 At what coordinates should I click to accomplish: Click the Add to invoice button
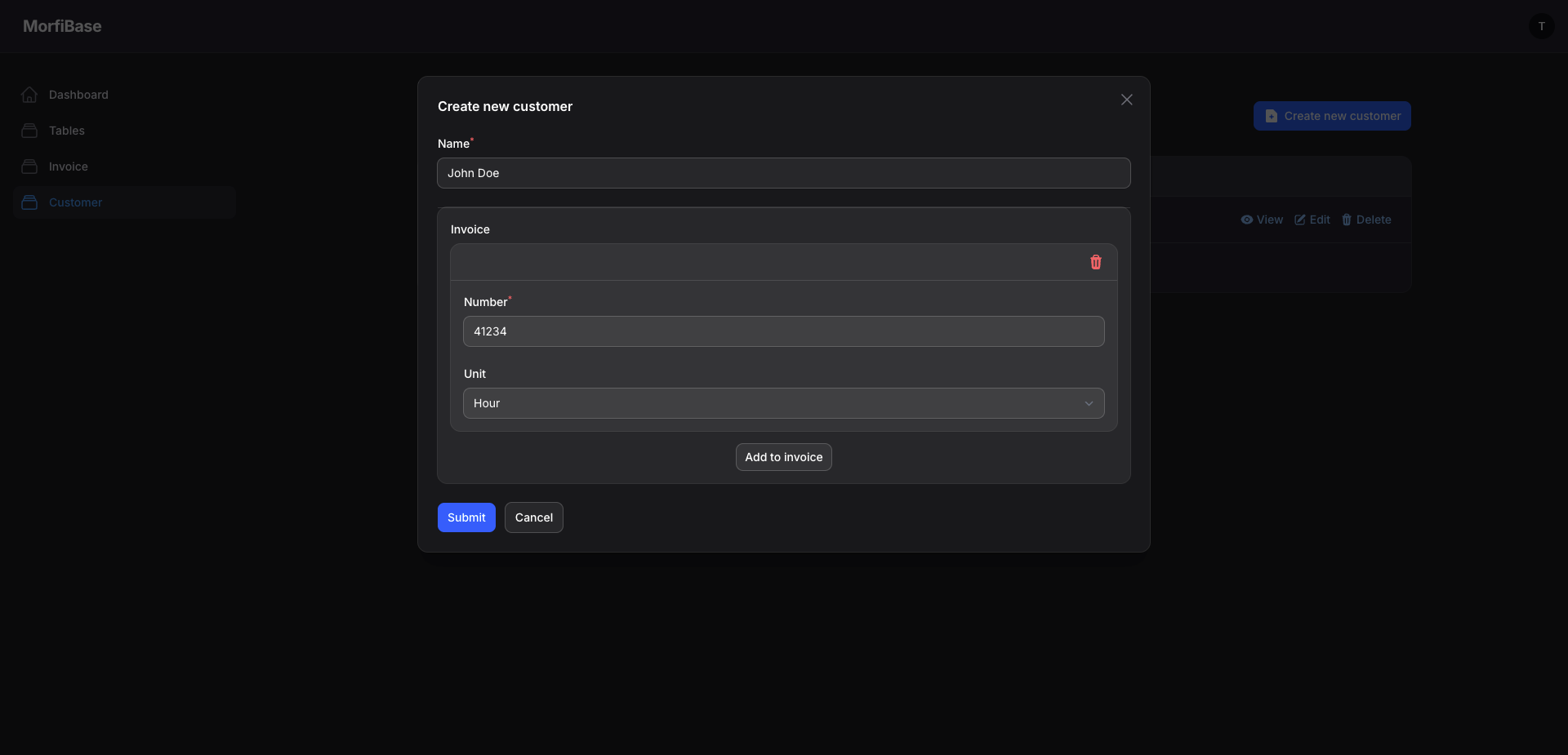tap(784, 457)
